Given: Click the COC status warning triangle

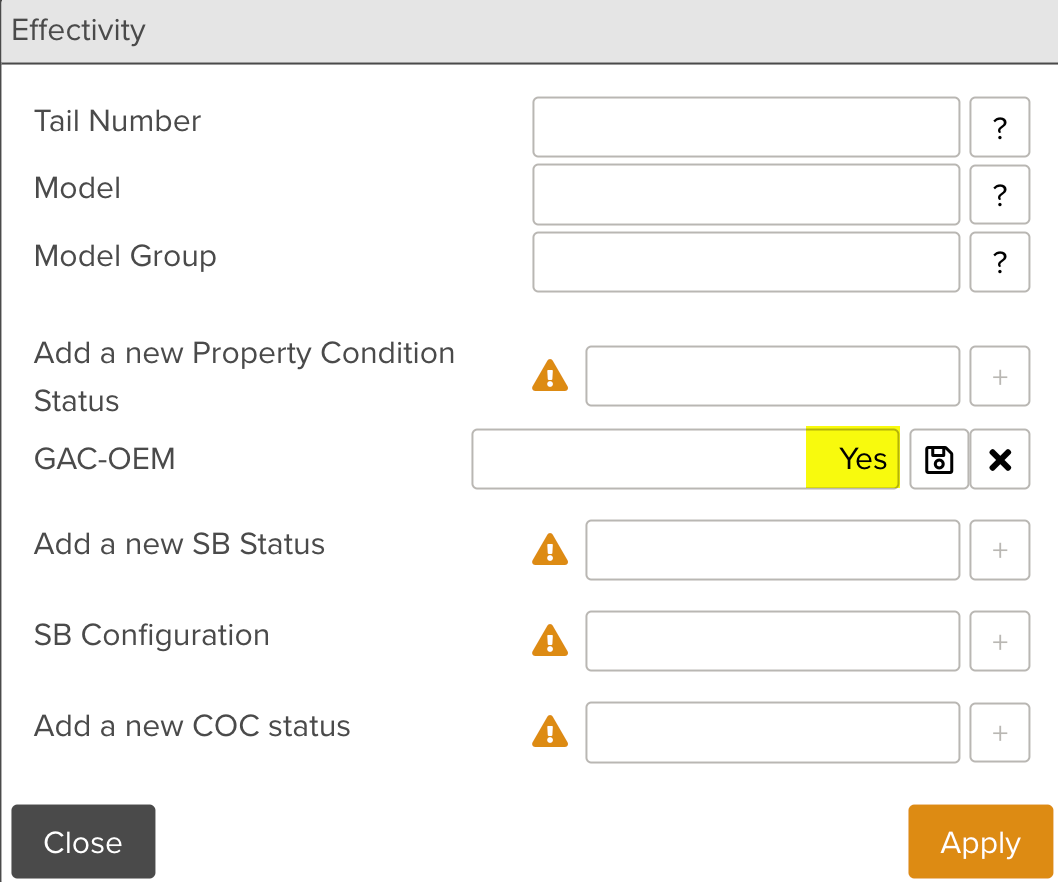Looking at the screenshot, I should pyautogui.click(x=550, y=732).
